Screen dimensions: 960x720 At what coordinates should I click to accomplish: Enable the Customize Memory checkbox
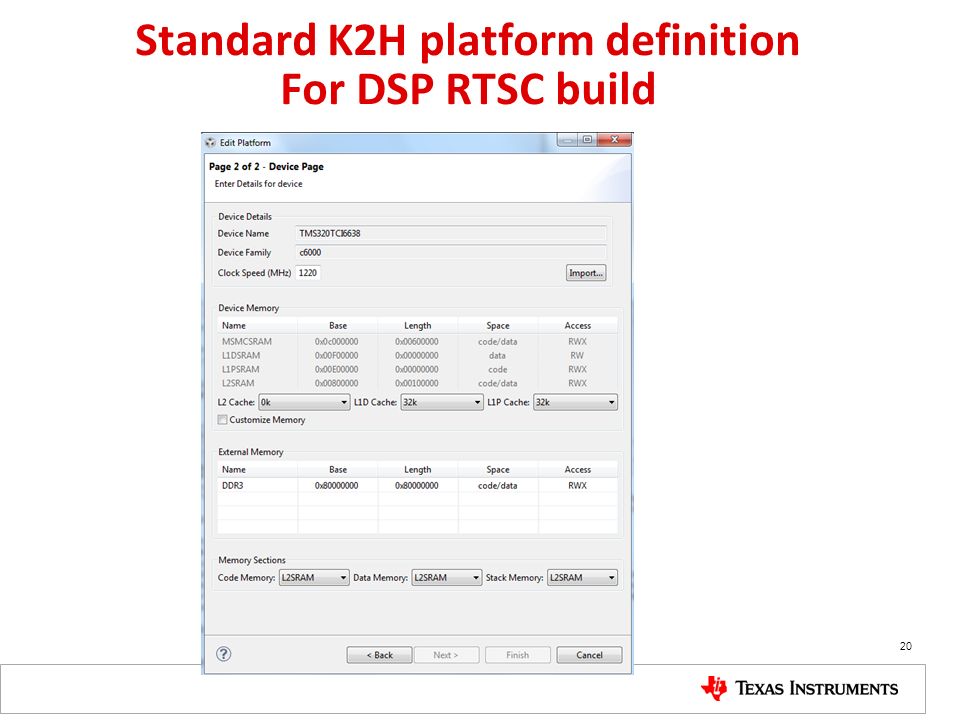click(x=222, y=420)
